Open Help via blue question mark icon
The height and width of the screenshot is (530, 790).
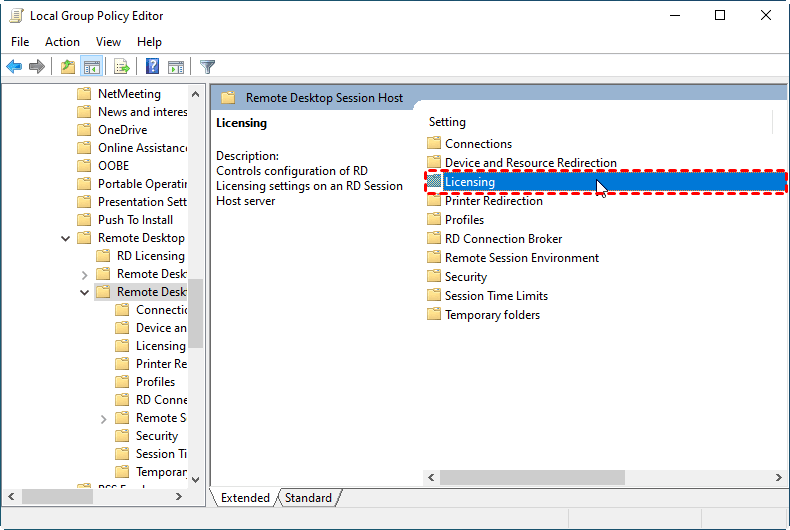coord(152,67)
